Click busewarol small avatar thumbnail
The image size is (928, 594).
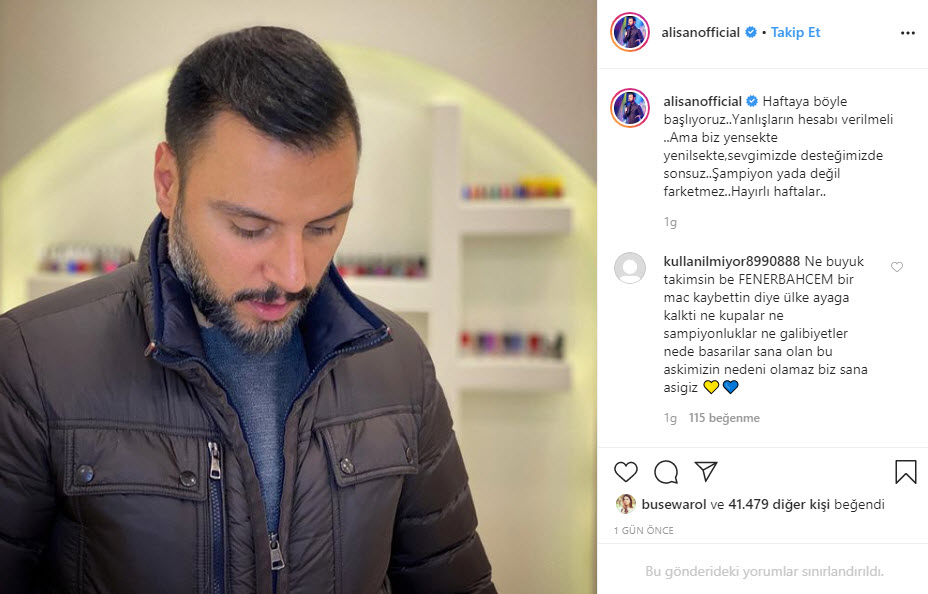coord(626,504)
